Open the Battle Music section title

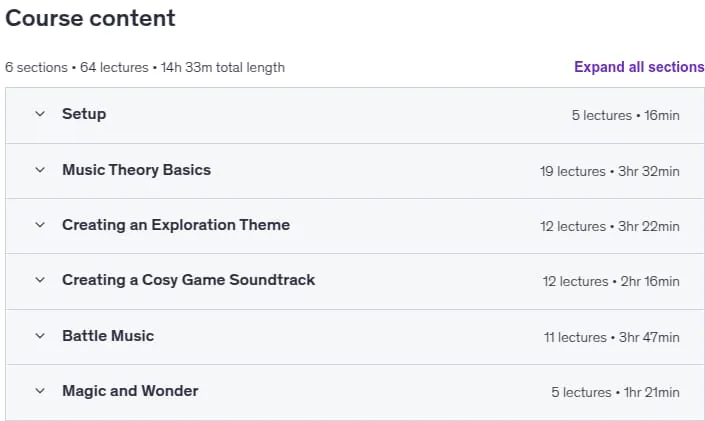(x=108, y=336)
